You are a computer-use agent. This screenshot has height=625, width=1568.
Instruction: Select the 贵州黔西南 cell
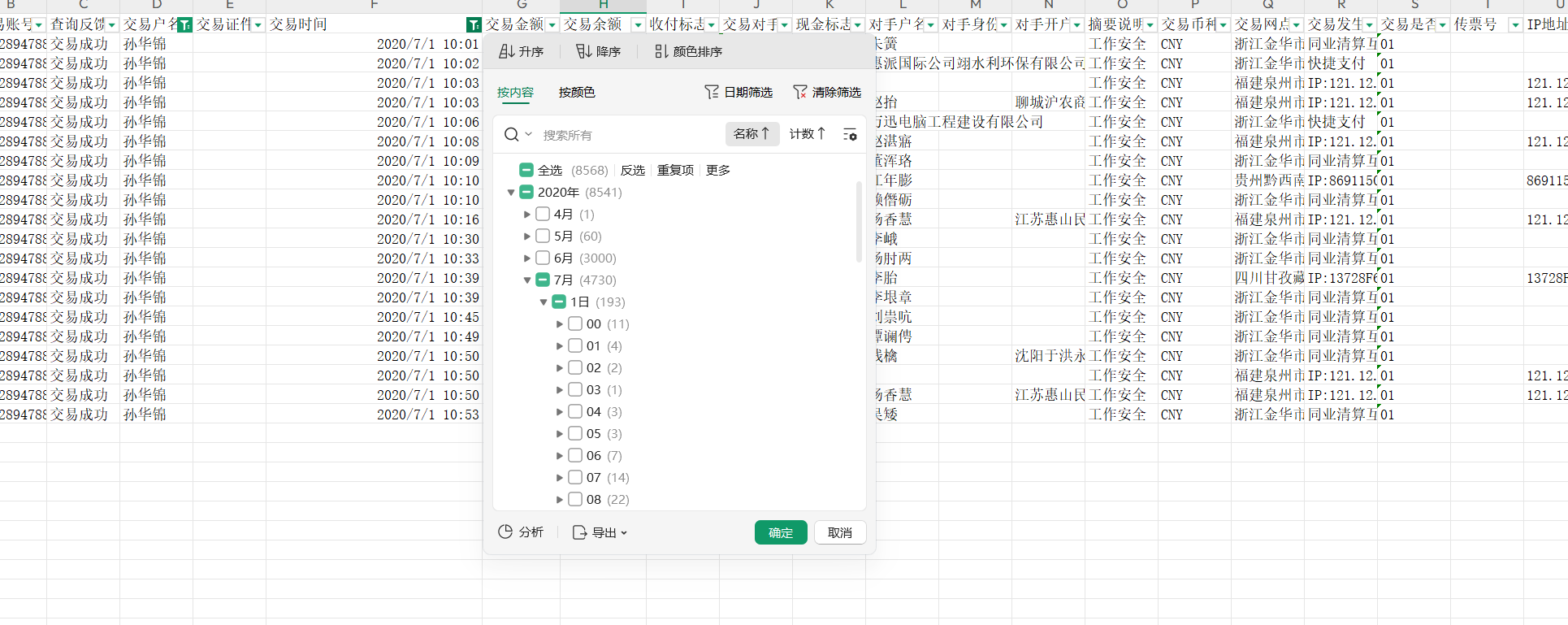[x=1268, y=180]
